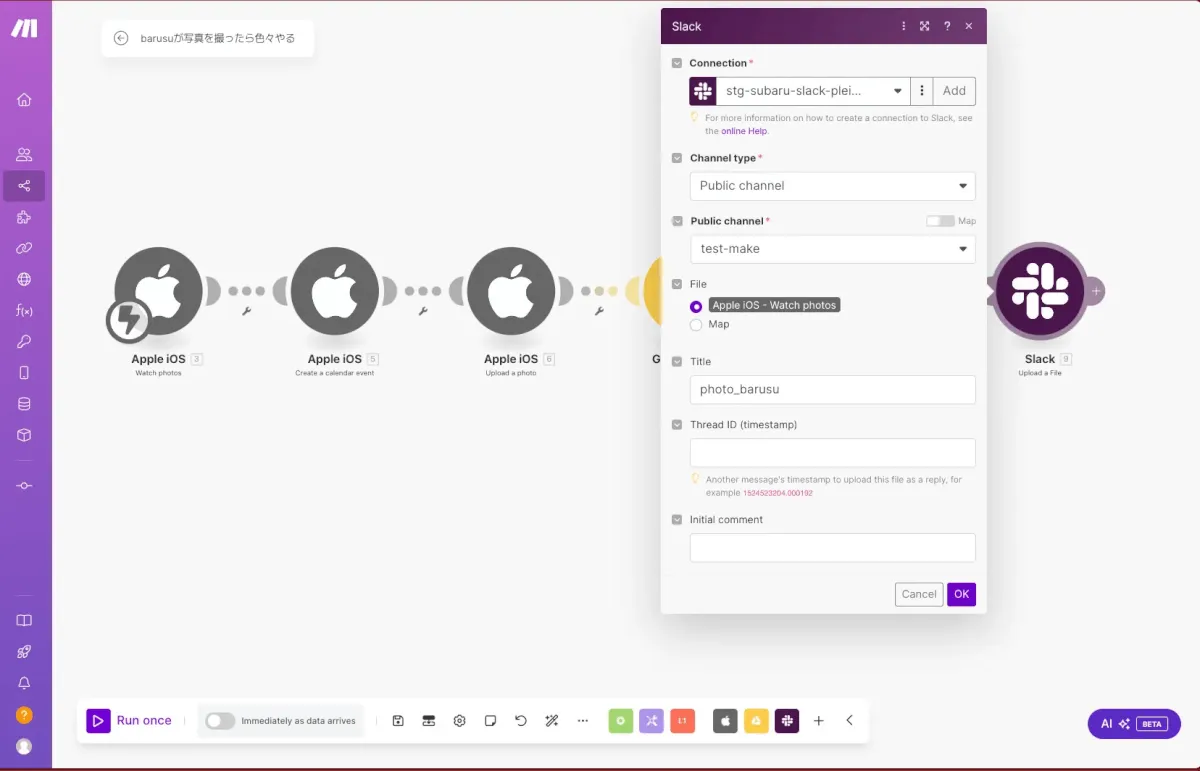This screenshot has height=771, width=1200.
Task: Toggle the File field checkbox
Action: click(677, 284)
